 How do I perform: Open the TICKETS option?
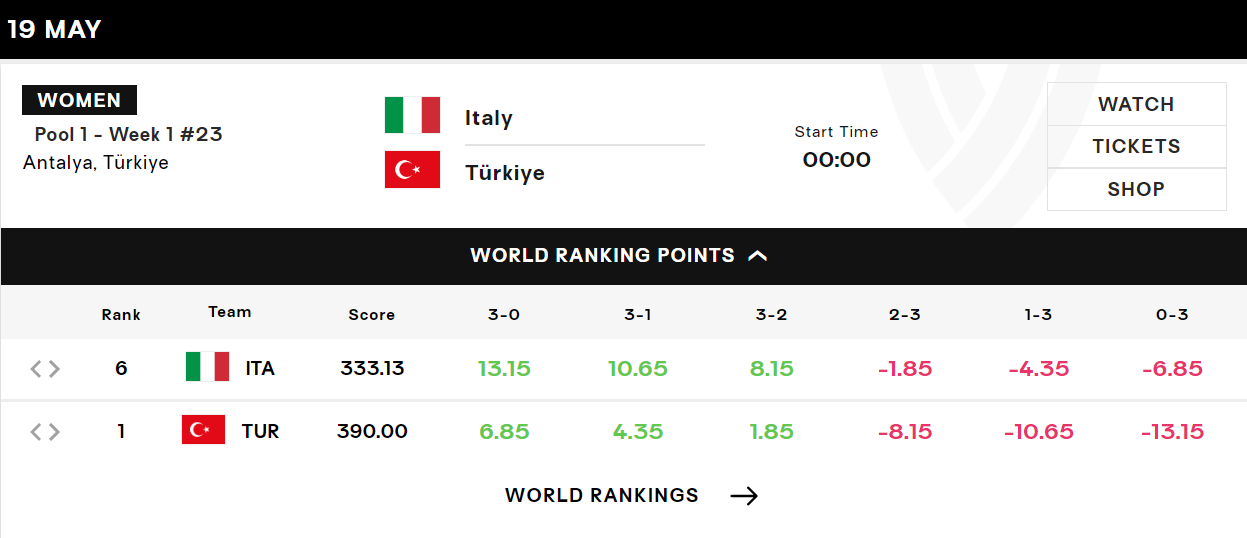click(x=1136, y=146)
